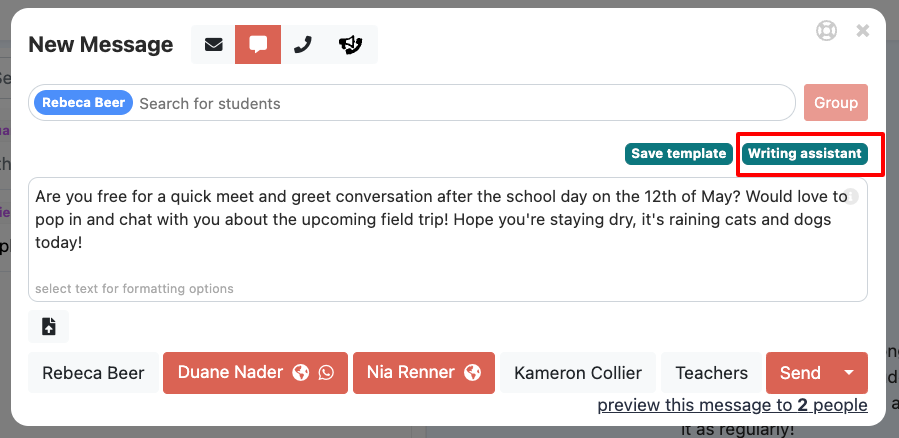Send the message
Screen dimensions: 899x438
point(799,373)
